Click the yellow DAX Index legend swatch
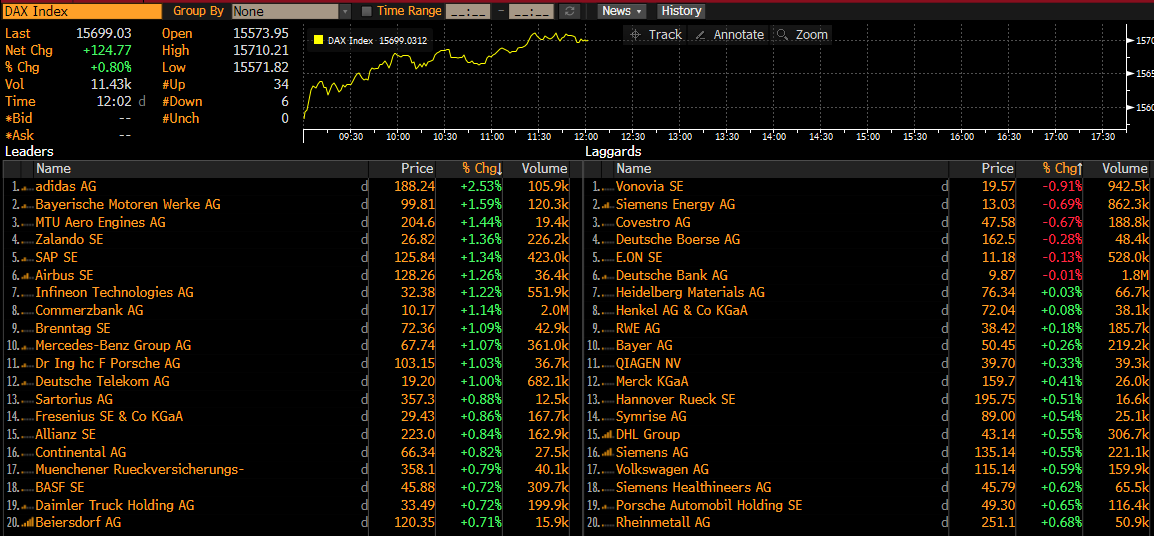The width and height of the screenshot is (1154, 536). point(319,40)
